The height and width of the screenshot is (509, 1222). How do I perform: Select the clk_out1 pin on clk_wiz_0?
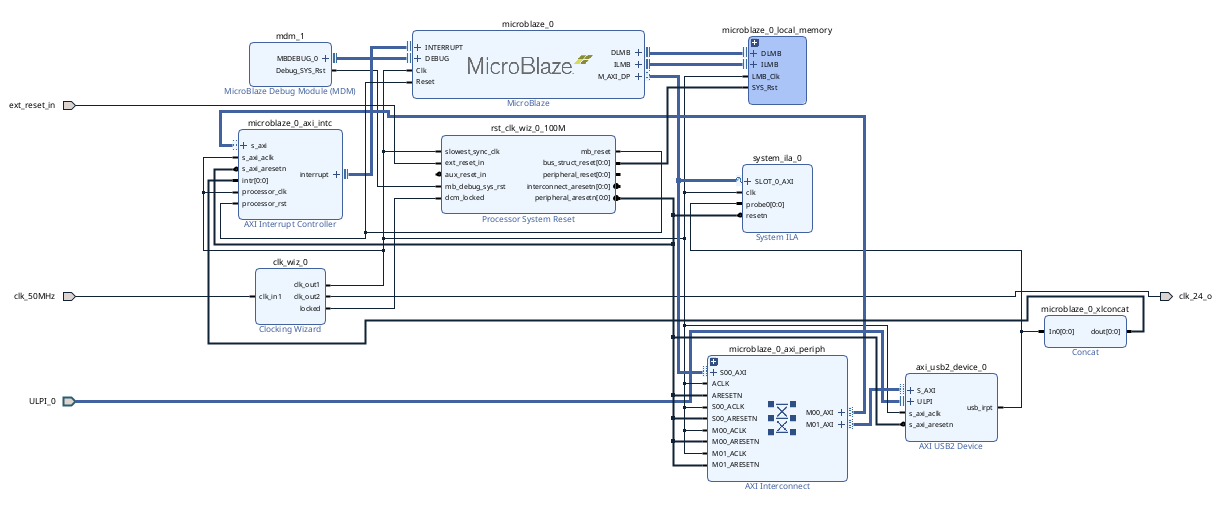(x=307, y=285)
